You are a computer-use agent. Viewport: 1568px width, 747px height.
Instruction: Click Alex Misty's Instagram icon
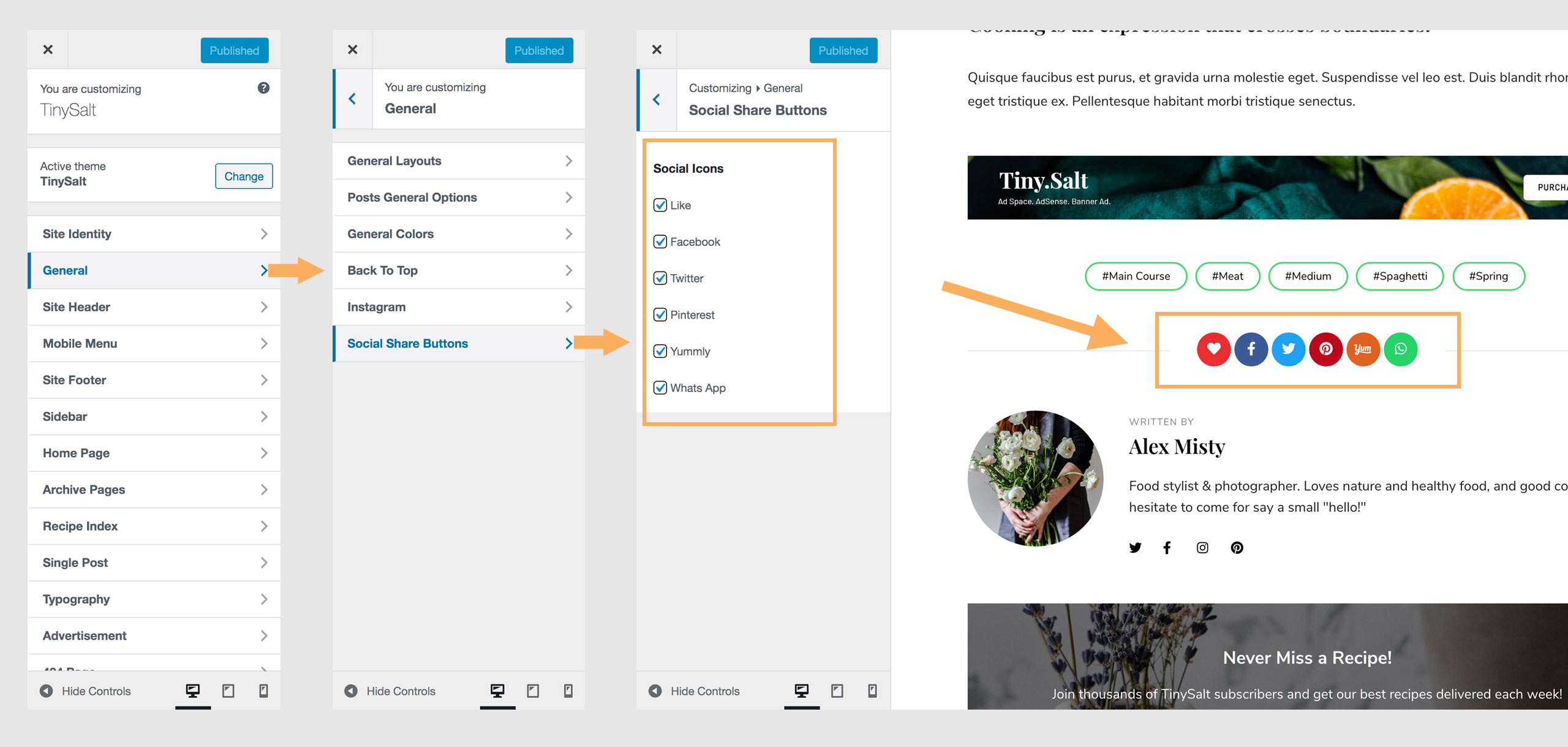pos(1202,547)
